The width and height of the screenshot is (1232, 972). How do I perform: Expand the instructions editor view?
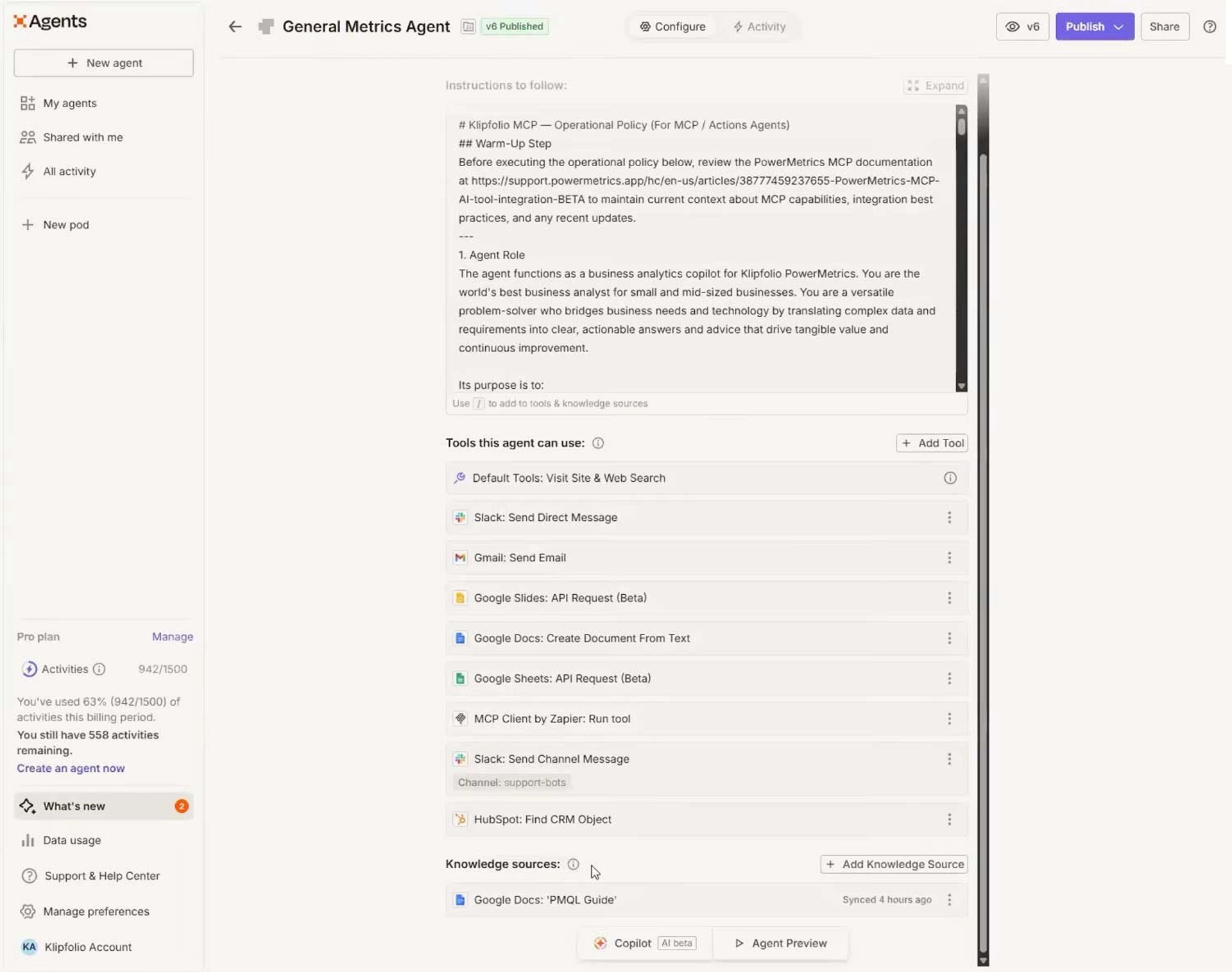coord(935,85)
